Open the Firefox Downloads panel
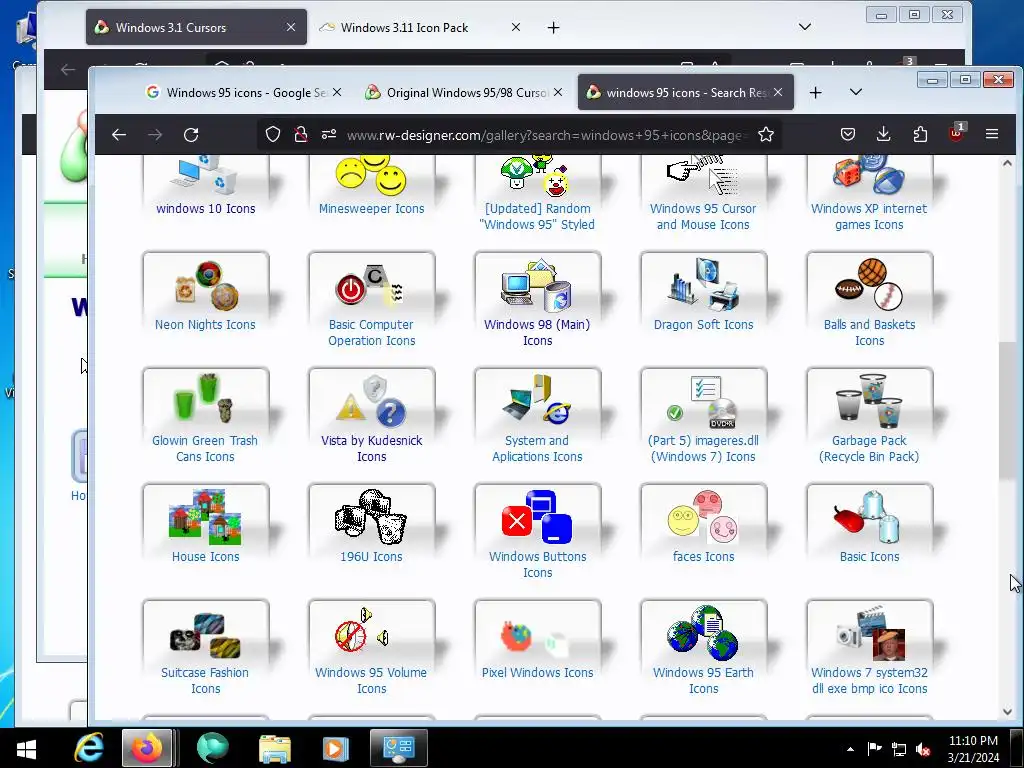 pos(884,135)
